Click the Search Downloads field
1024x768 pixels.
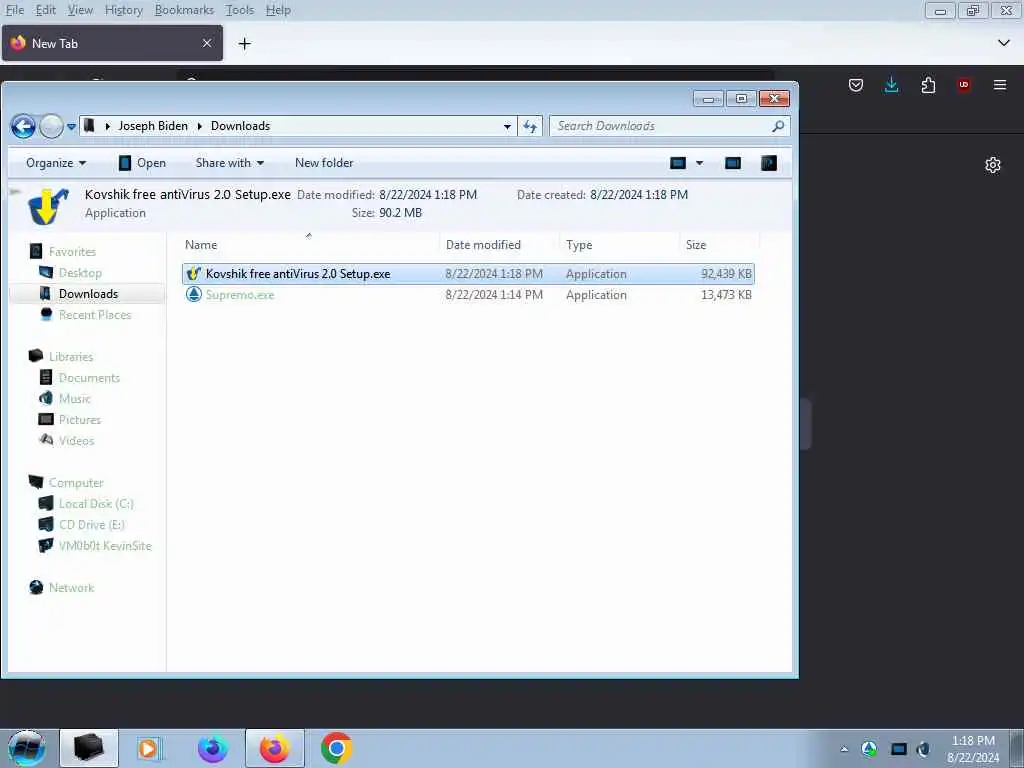[669, 126]
